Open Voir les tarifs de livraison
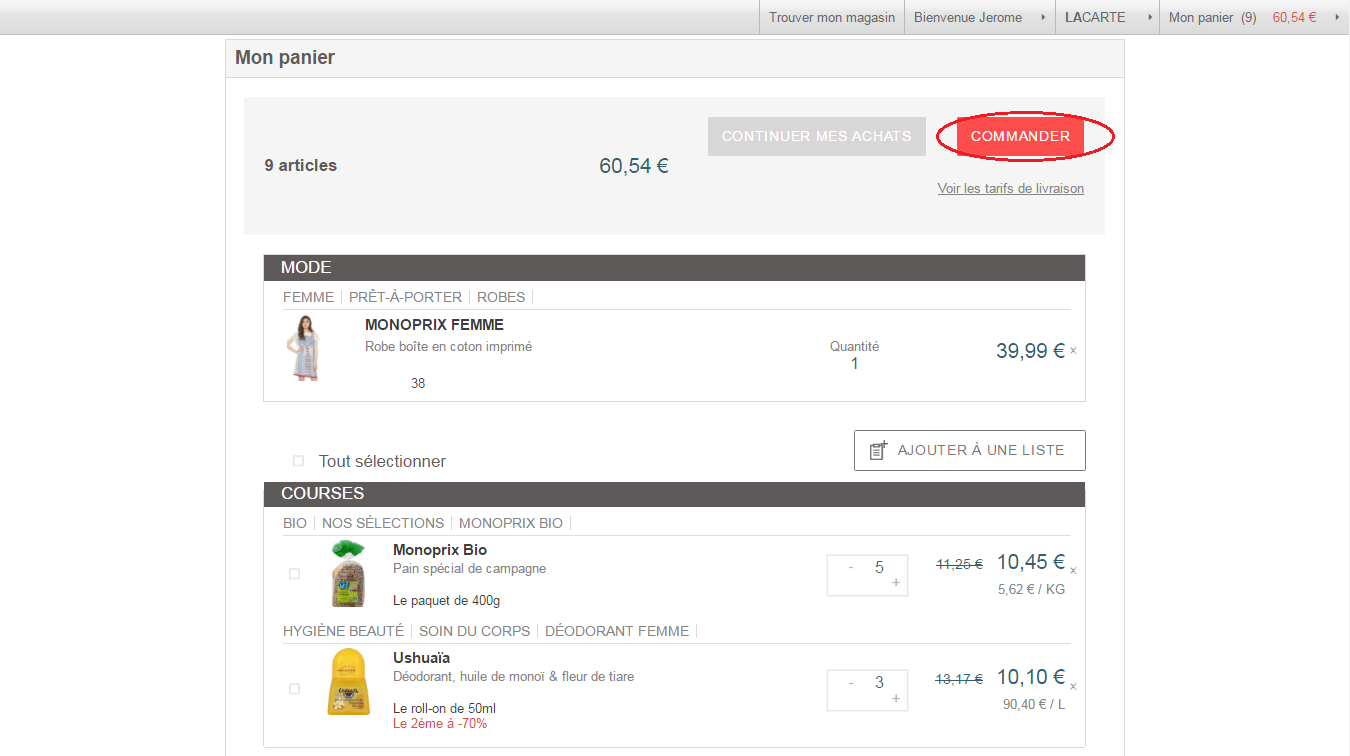 click(x=1010, y=188)
